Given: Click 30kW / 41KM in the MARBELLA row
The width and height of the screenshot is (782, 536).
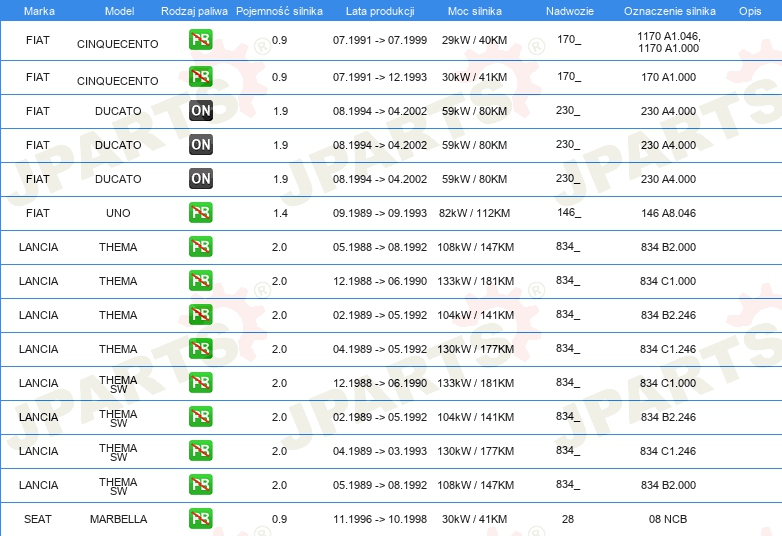Looking at the screenshot, I should (x=474, y=520).
